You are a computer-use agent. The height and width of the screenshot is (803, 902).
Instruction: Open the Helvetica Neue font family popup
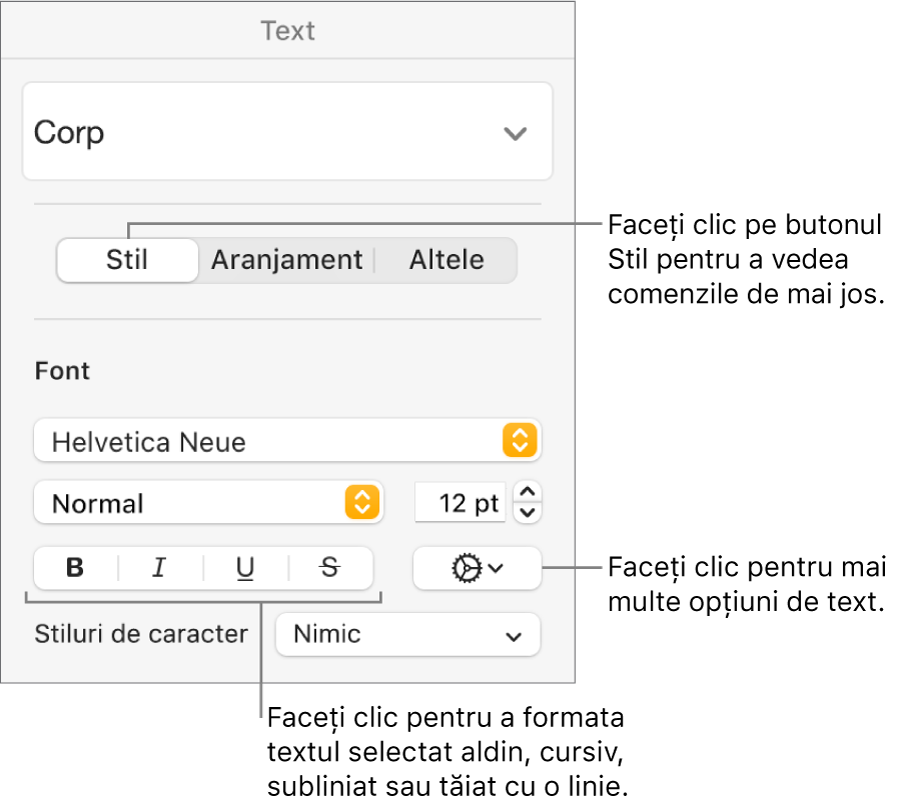click(287, 441)
